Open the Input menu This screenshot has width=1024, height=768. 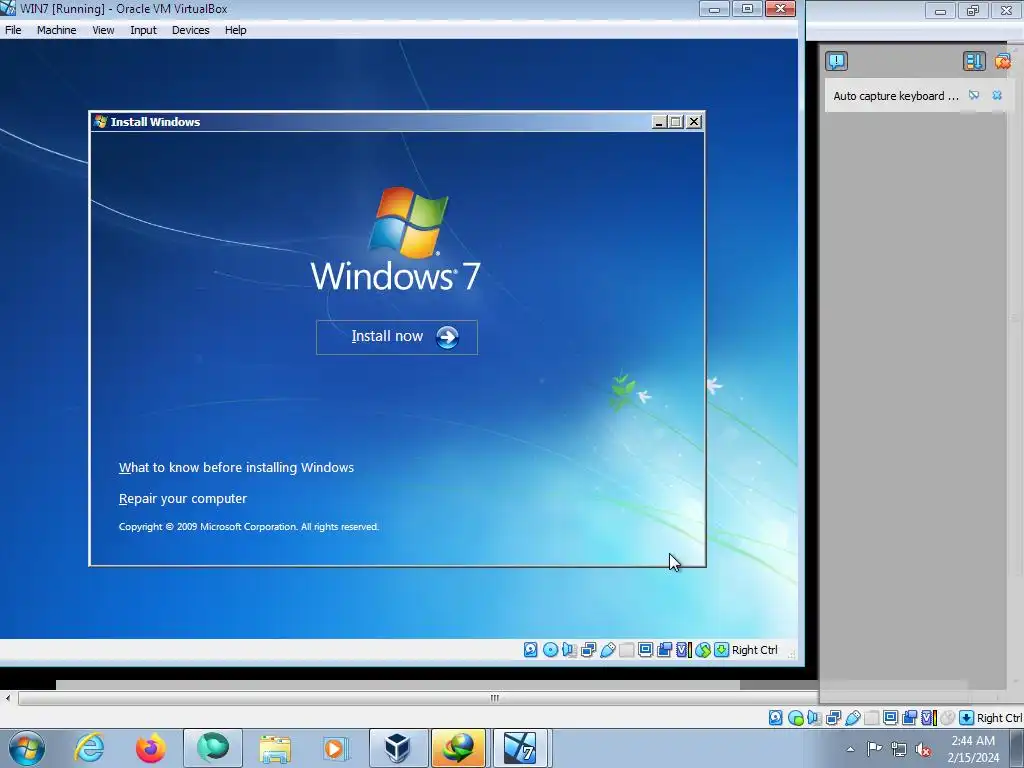point(143,30)
